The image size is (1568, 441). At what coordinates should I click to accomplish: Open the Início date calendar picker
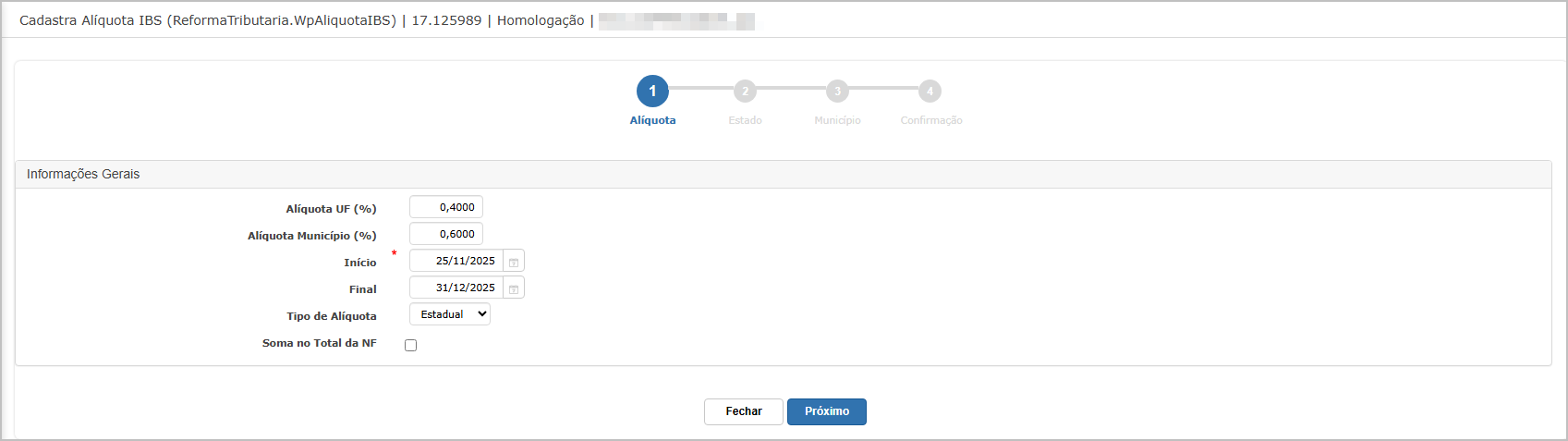(514, 262)
